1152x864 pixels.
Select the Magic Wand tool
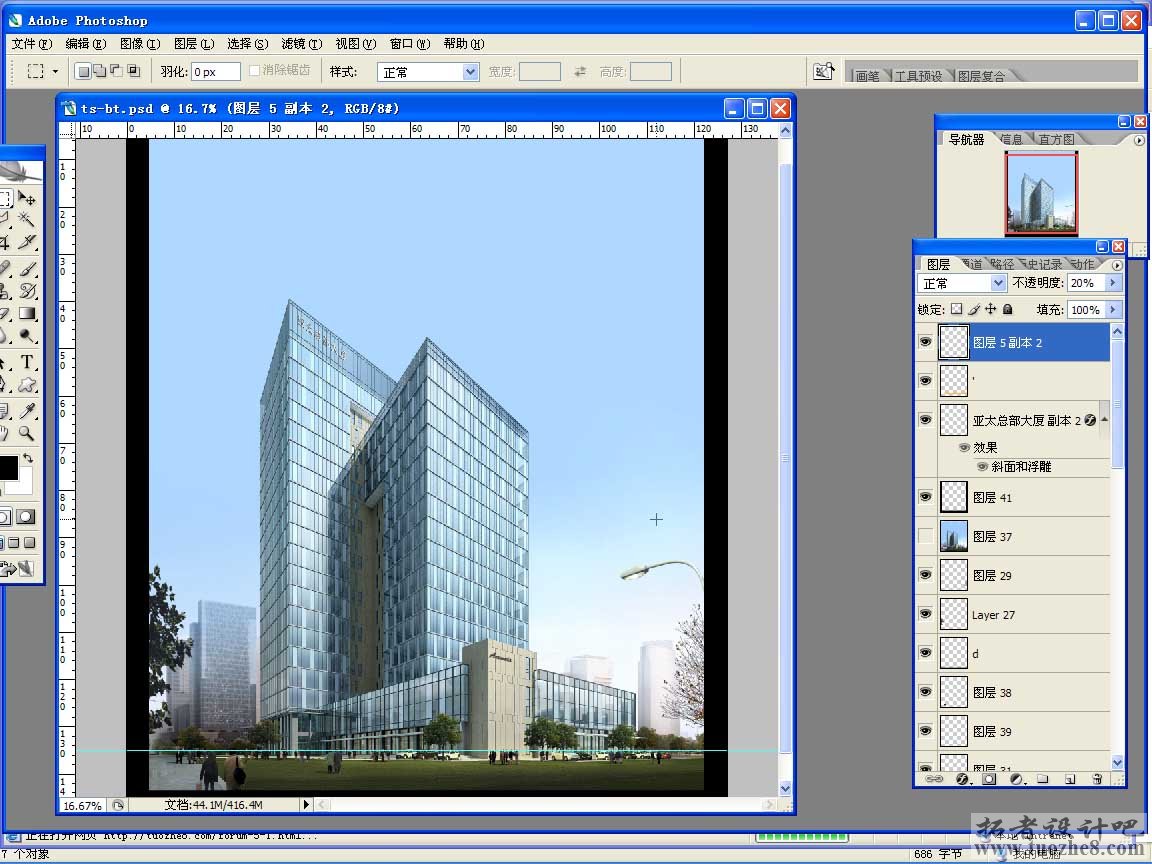pyautogui.click(x=27, y=219)
